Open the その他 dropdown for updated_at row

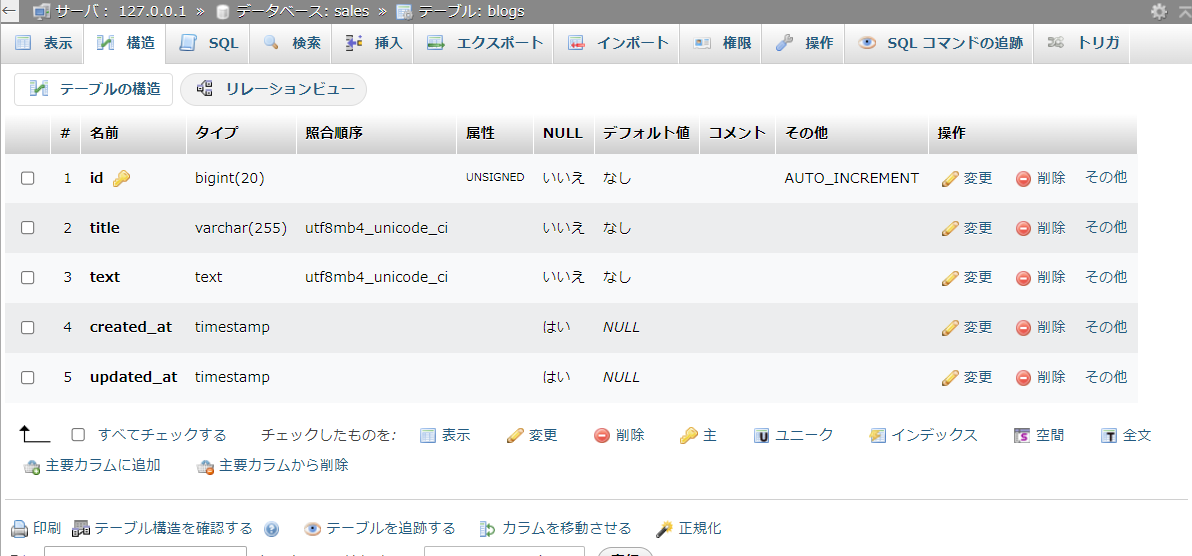point(1105,377)
